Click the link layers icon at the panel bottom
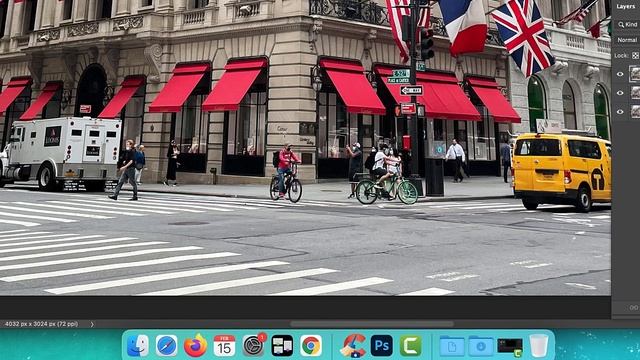The width and height of the screenshot is (640, 360). coord(634,307)
